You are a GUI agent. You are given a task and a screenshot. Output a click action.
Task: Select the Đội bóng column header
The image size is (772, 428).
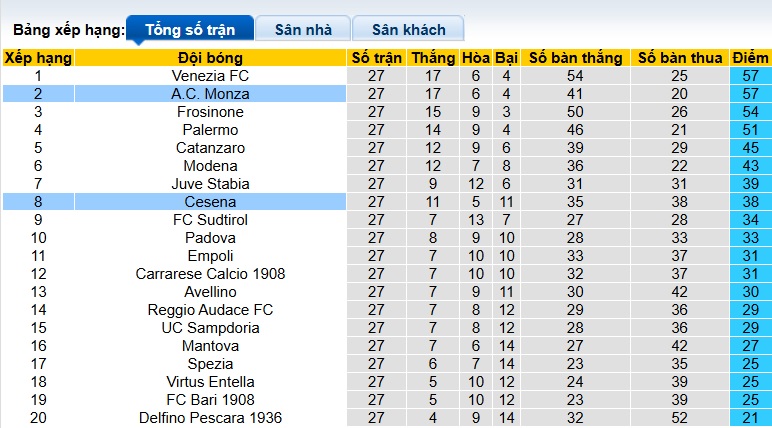[x=210, y=58]
